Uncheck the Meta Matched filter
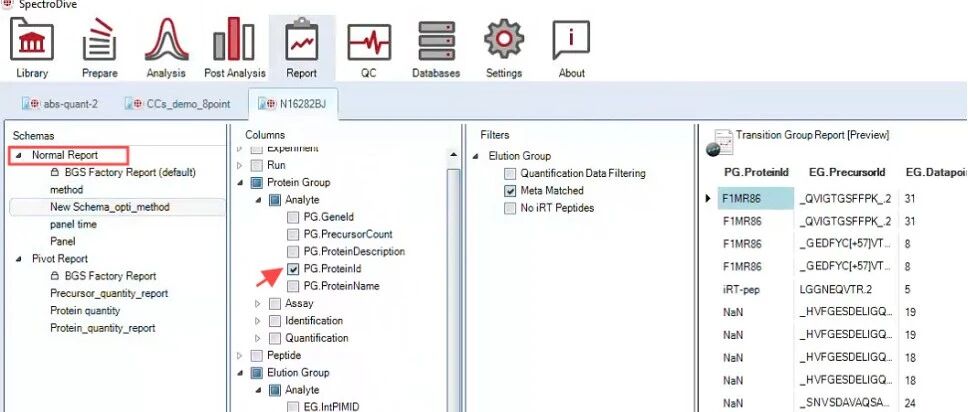The image size is (968, 412). [510, 191]
